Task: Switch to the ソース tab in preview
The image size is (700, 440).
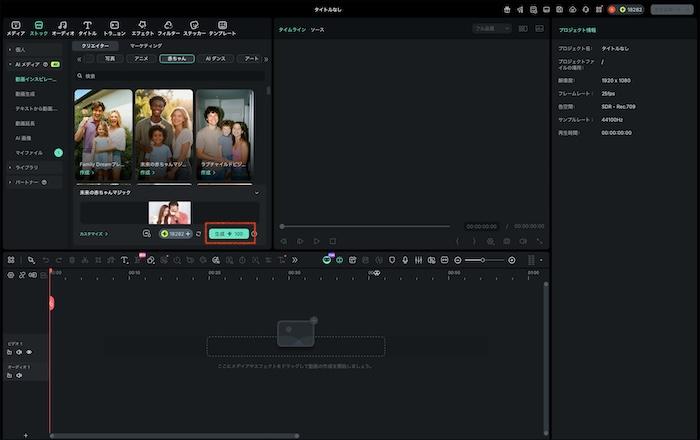Action: click(317, 30)
